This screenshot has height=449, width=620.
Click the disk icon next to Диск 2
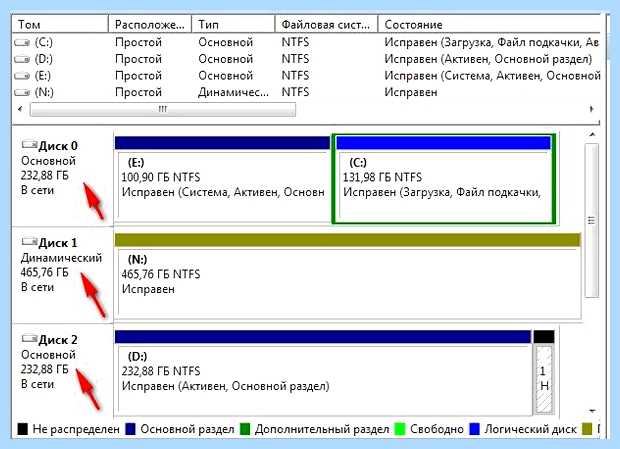(x=29, y=338)
